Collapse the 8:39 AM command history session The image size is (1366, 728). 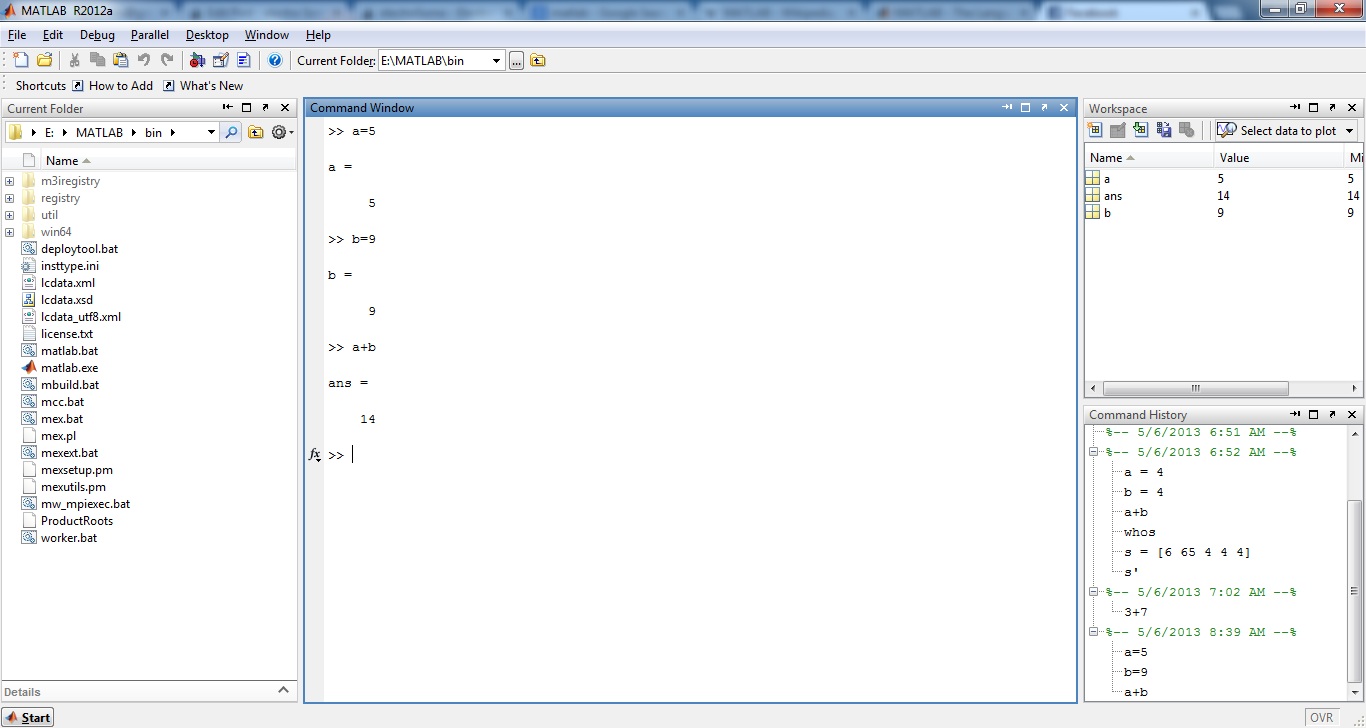click(x=1094, y=631)
